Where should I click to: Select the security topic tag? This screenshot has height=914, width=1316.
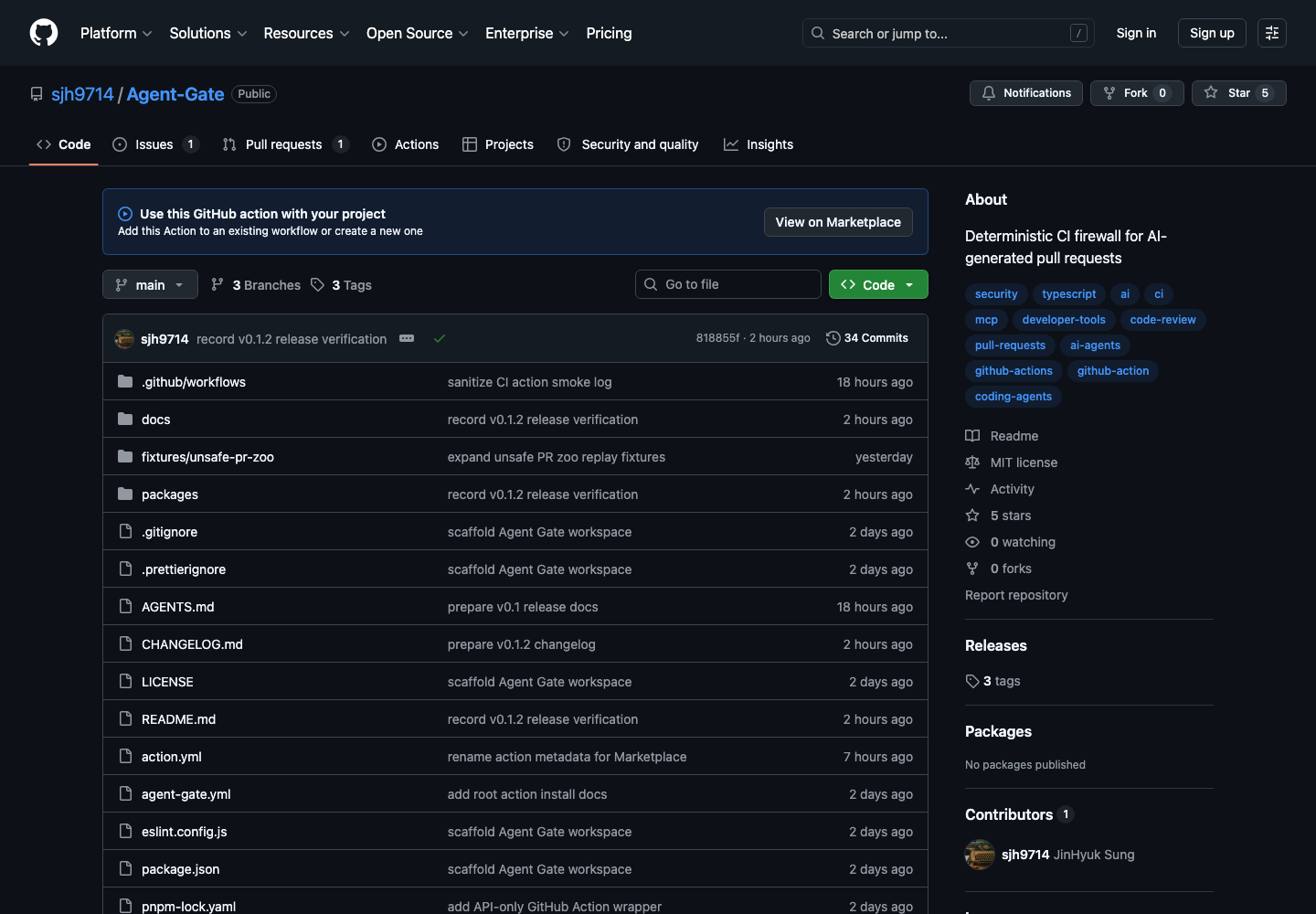(996, 294)
